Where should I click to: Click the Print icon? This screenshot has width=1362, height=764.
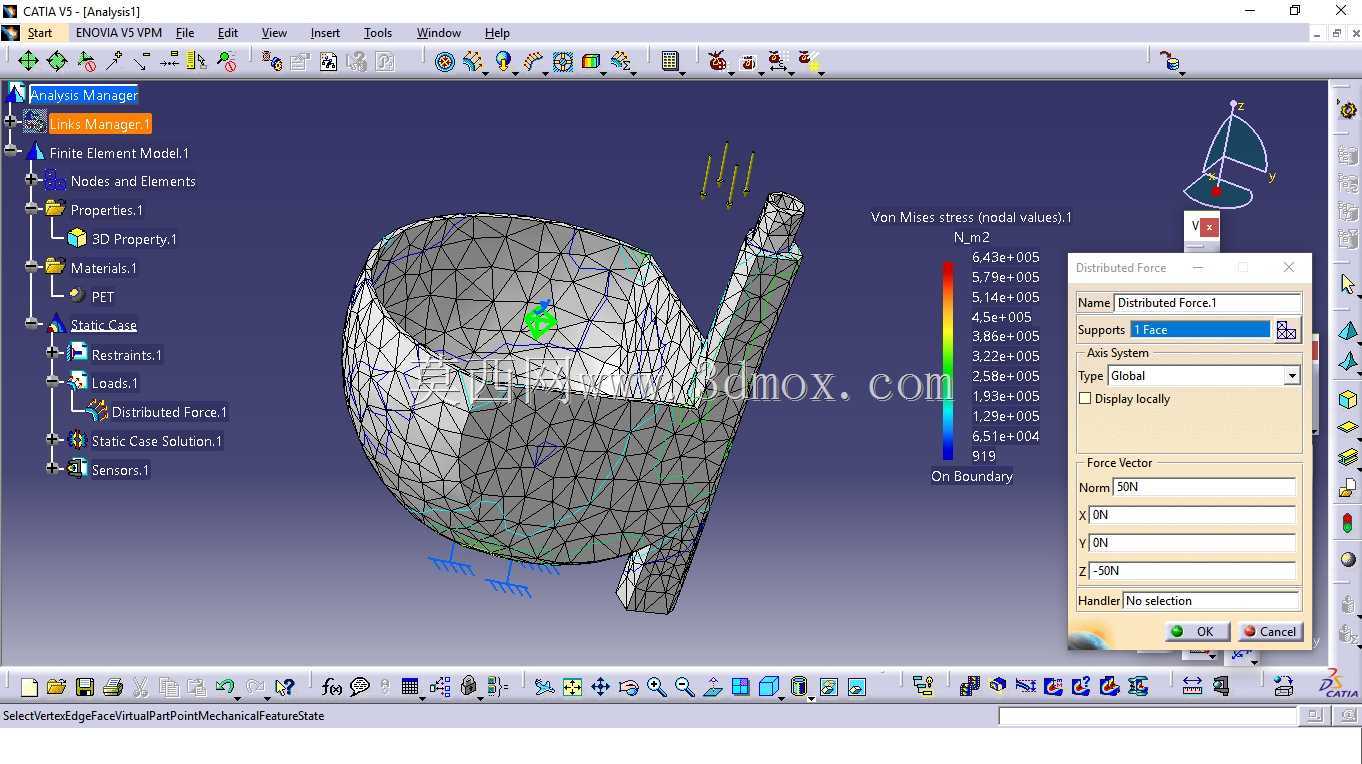coord(113,687)
